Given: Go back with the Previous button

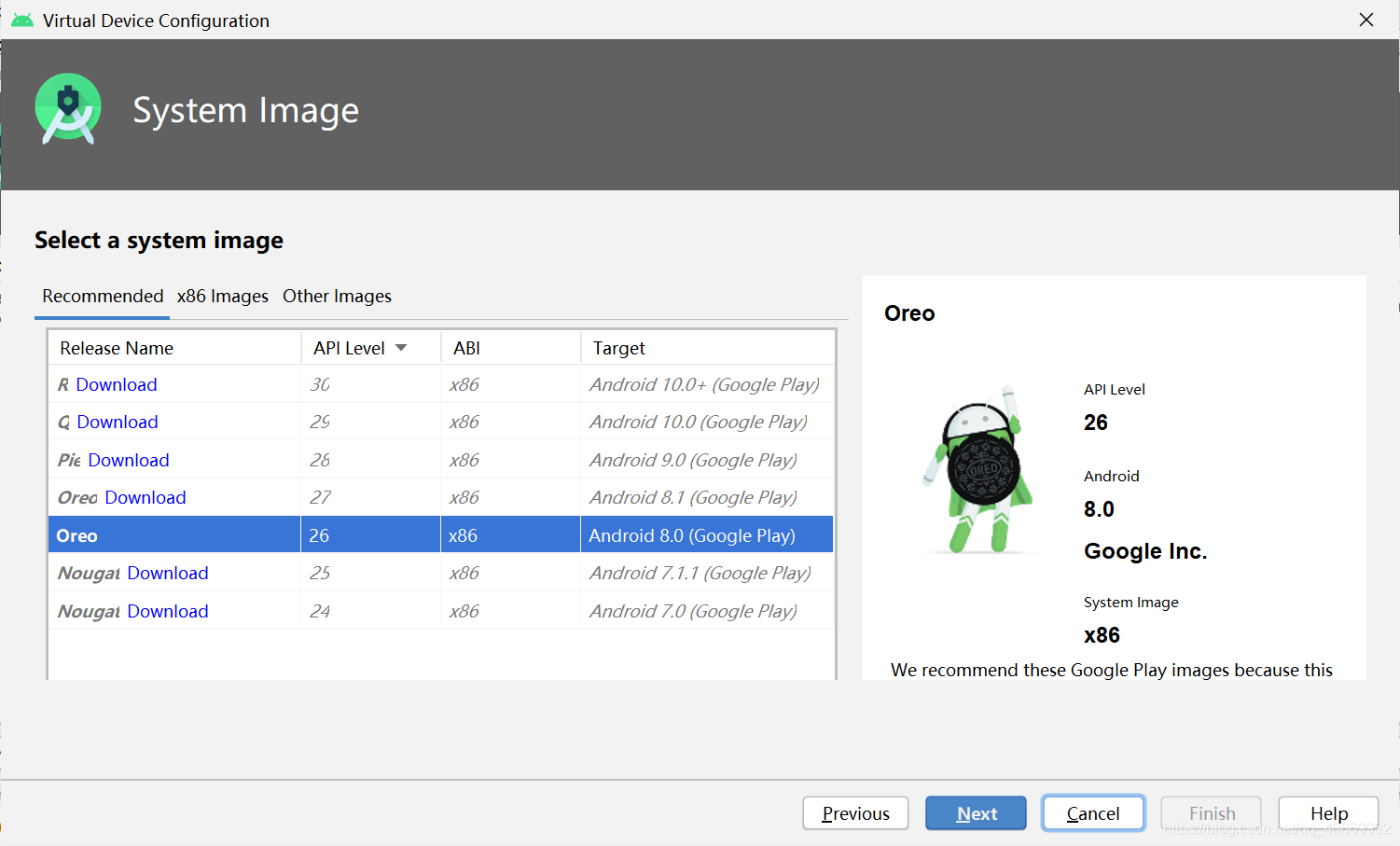Looking at the screenshot, I should pos(855,813).
